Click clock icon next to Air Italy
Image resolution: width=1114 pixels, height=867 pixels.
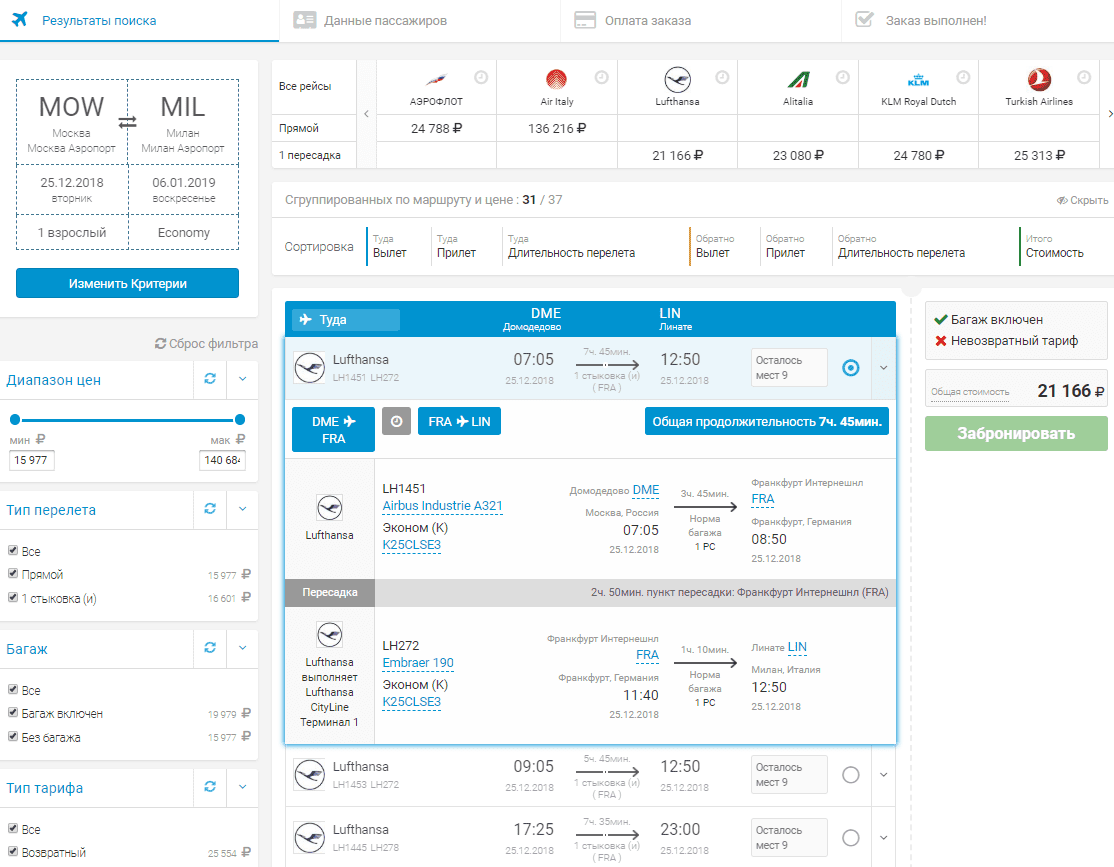click(602, 77)
